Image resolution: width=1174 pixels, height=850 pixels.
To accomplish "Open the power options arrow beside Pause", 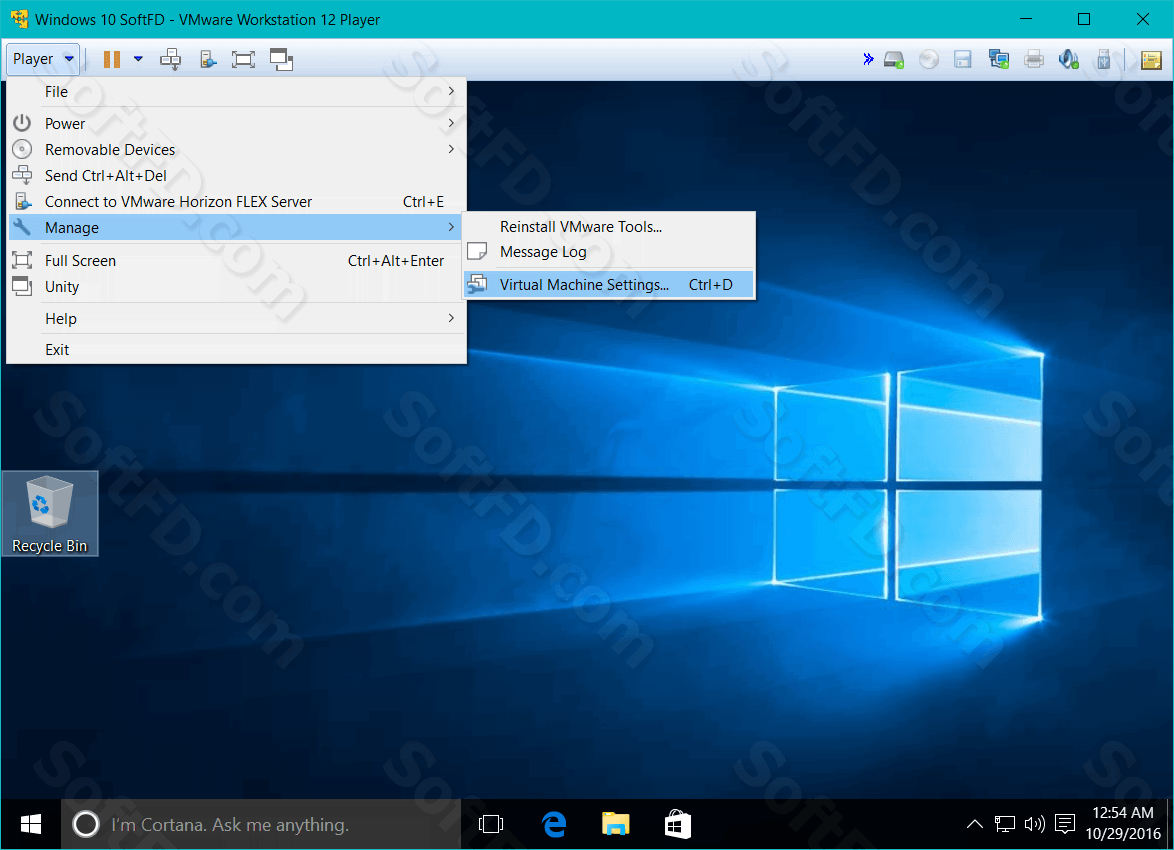I will 138,59.
